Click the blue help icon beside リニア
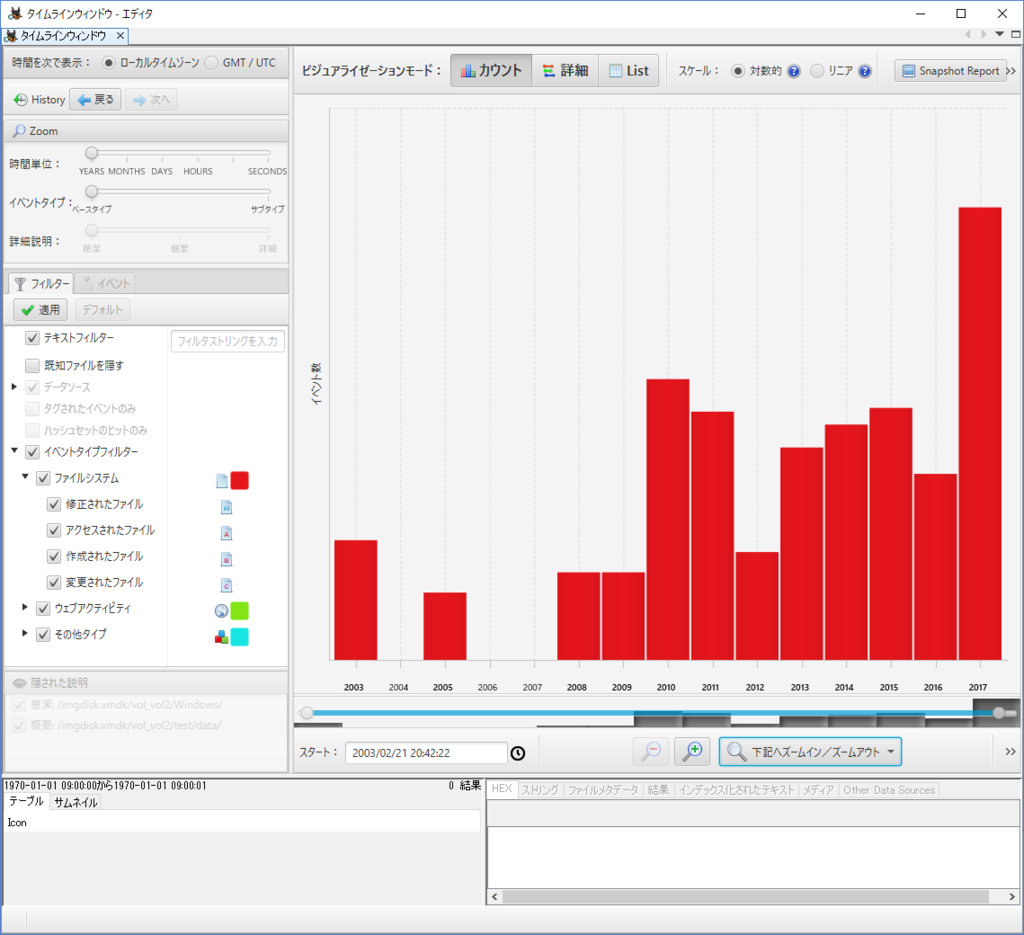The height and width of the screenshot is (935, 1024). [865, 71]
